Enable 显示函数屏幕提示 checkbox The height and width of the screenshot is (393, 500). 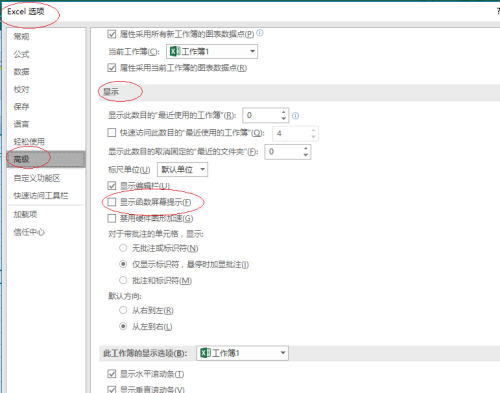(112, 202)
